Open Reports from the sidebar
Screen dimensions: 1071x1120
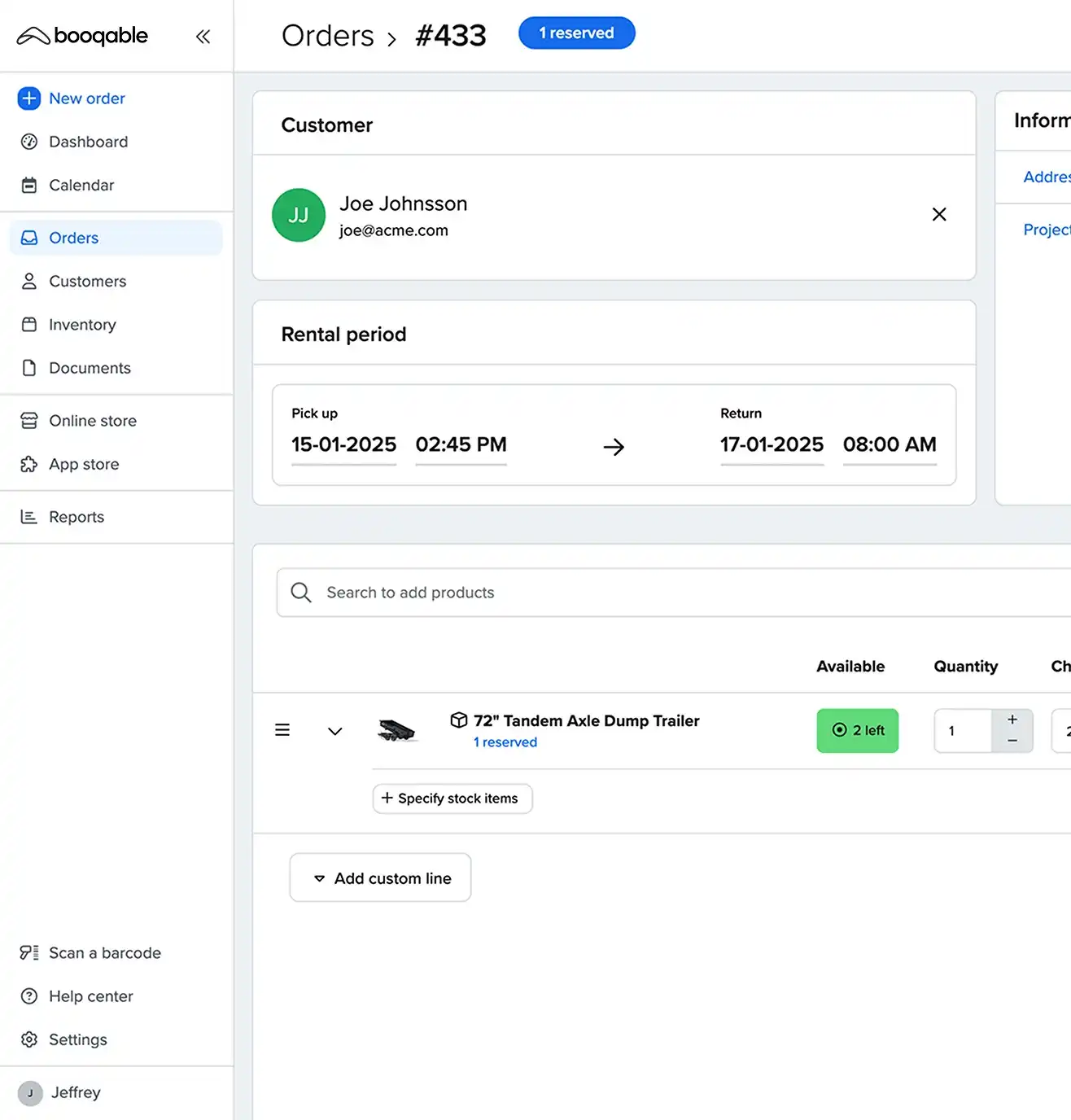pos(76,516)
